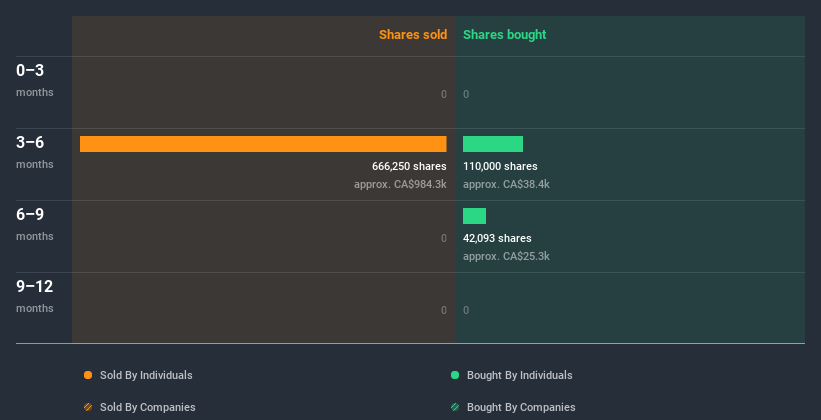The height and width of the screenshot is (420, 821).
Task: Select the Bought By Individuals legend label
Action: [x=519, y=375]
